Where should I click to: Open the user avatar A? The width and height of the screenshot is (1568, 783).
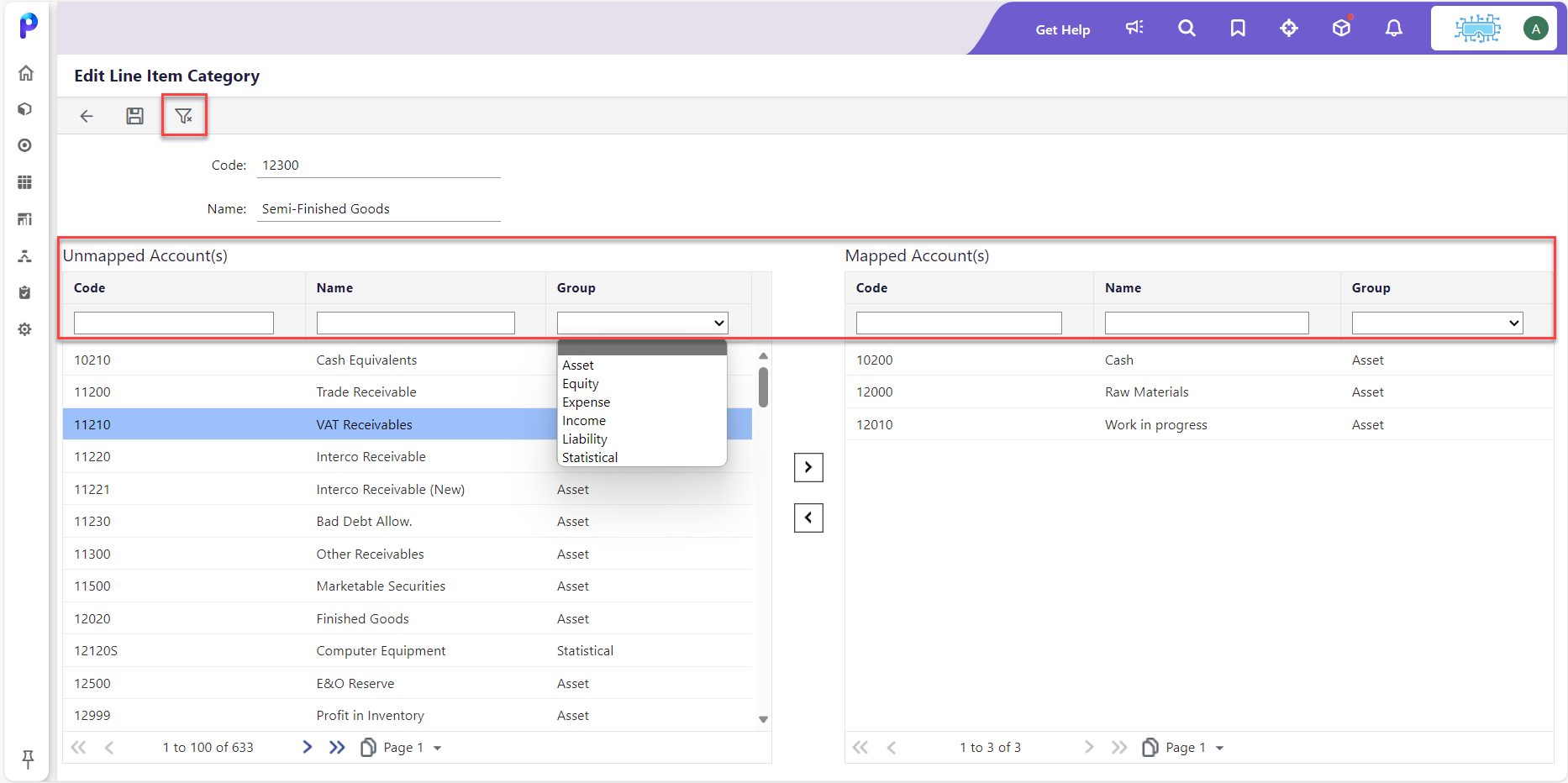[x=1536, y=29]
